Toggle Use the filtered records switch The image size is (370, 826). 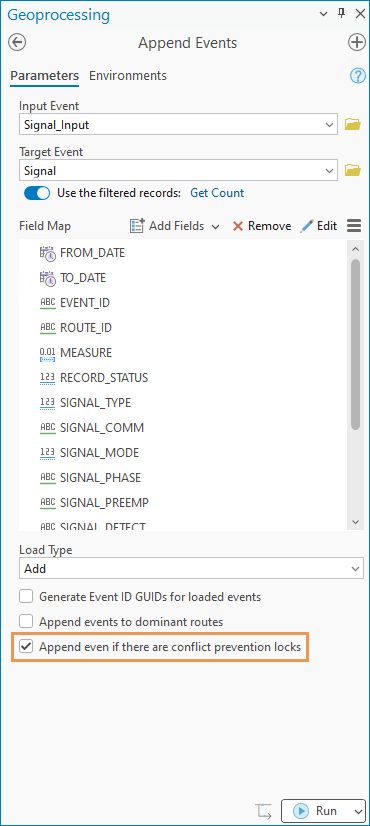click(x=37, y=193)
